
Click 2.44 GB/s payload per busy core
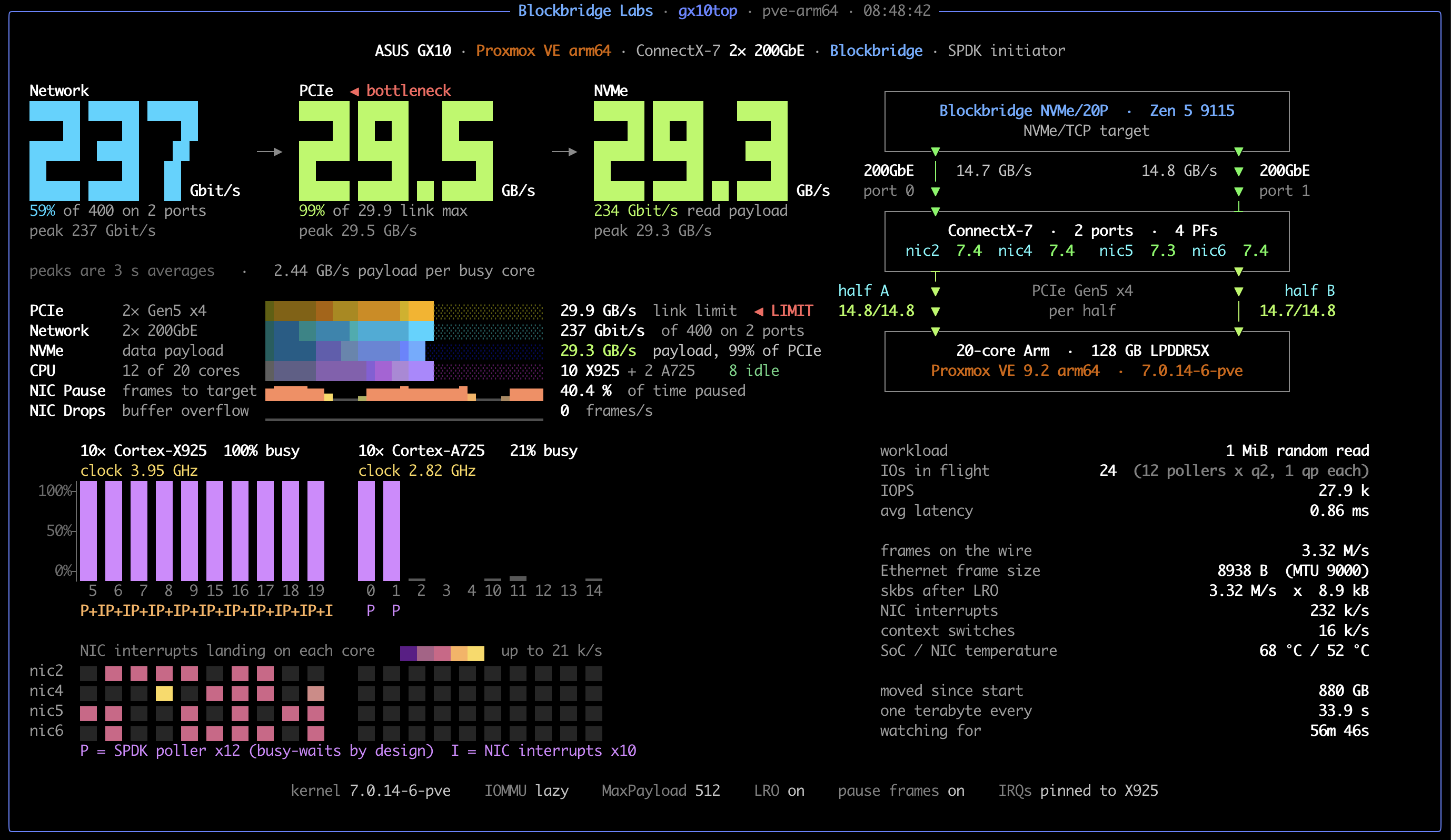click(404, 271)
